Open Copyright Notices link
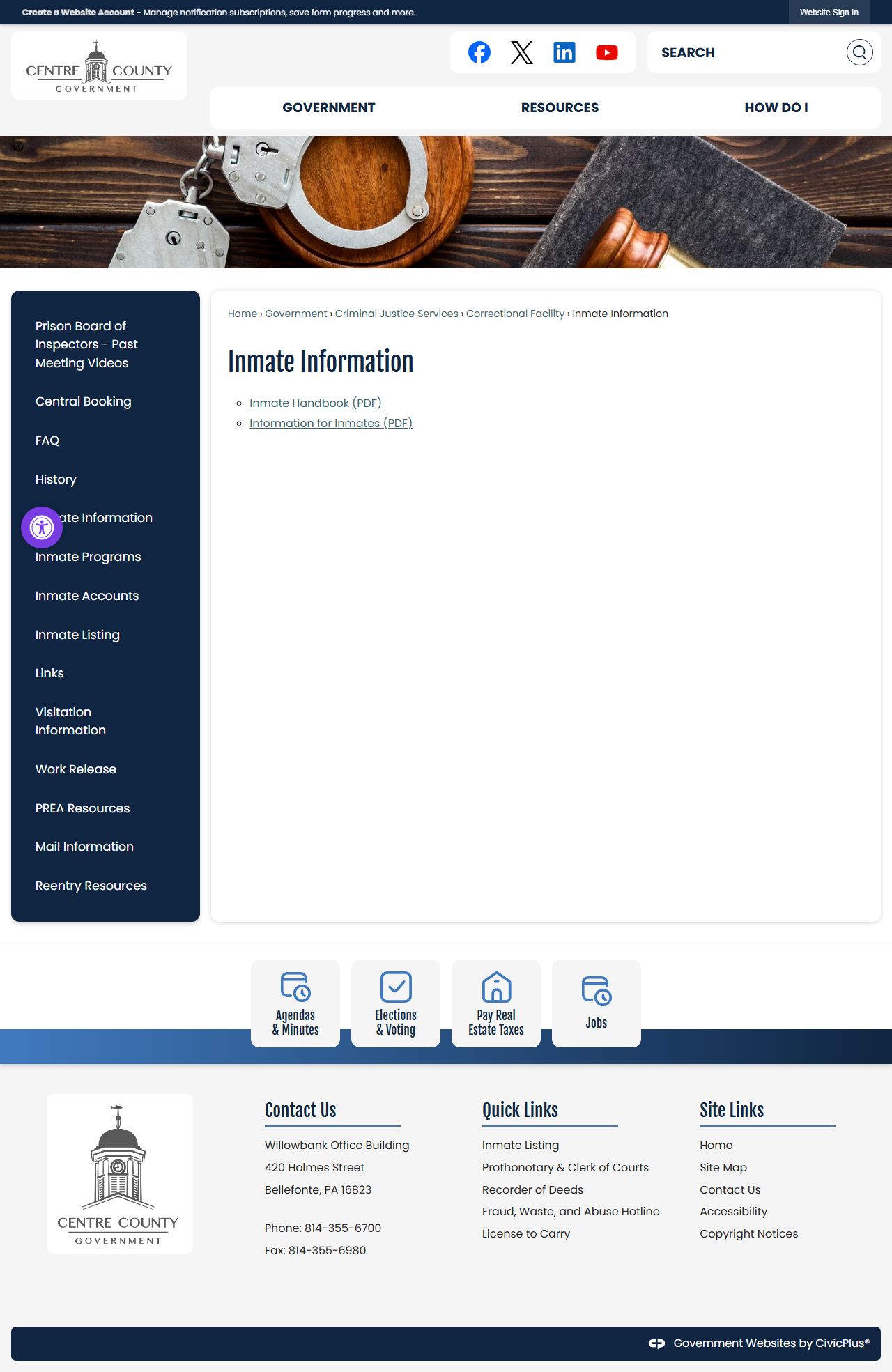The image size is (892, 1372). (749, 1233)
